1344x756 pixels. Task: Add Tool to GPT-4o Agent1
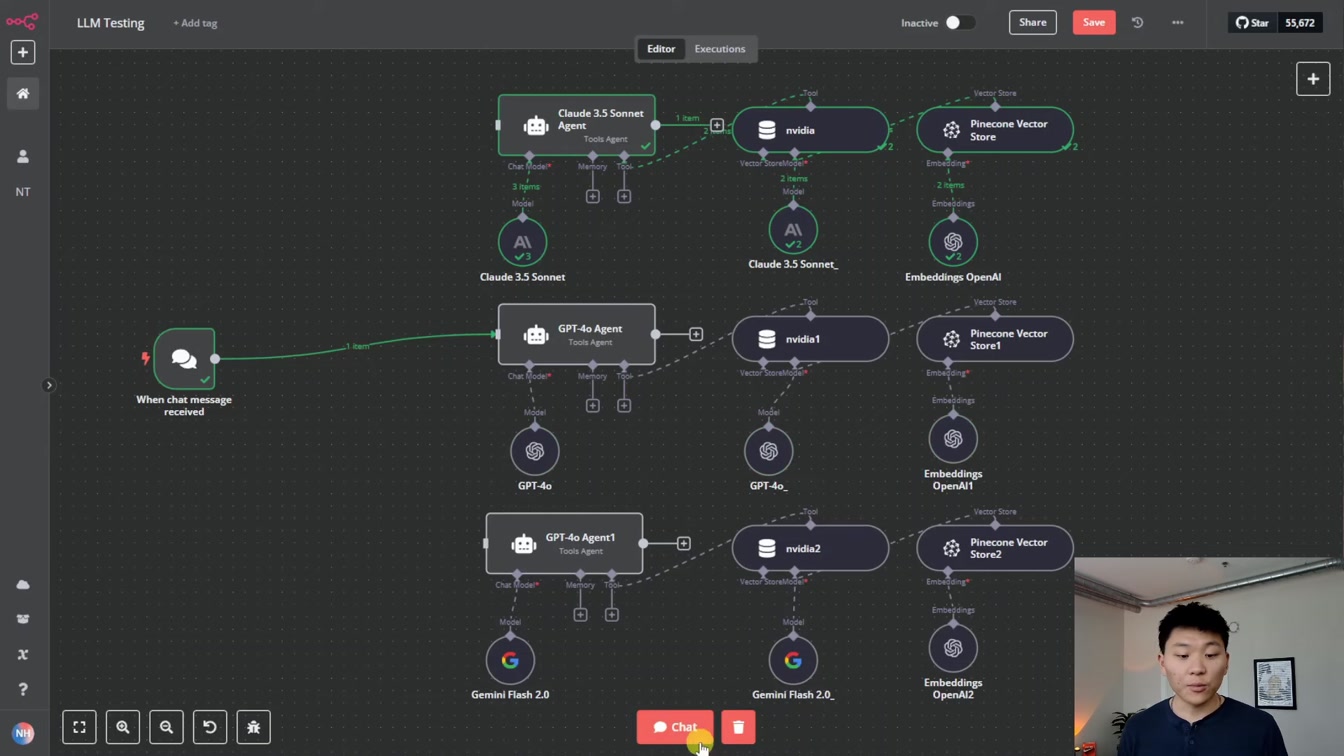tap(611, 614)
